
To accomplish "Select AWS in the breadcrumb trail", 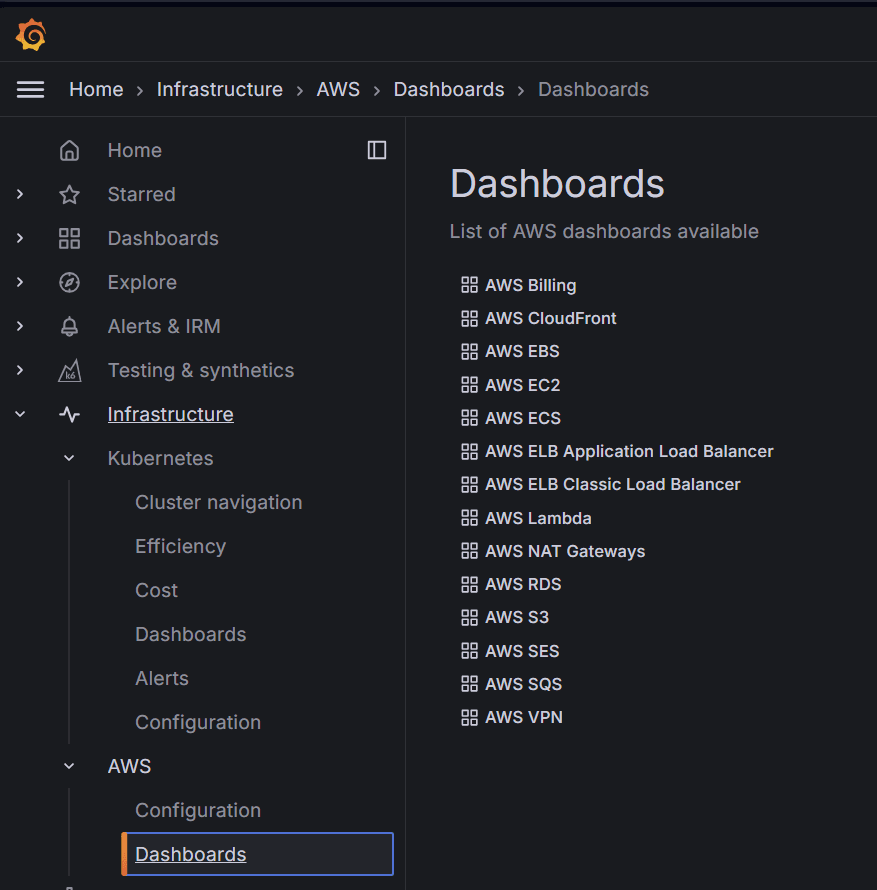I will (337, 89).
